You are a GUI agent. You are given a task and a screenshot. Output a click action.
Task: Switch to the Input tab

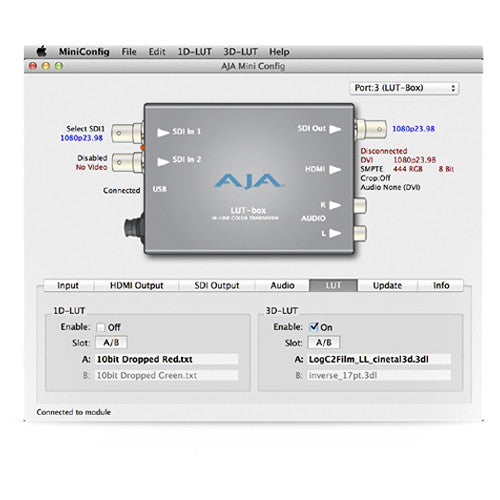[68, 285]
